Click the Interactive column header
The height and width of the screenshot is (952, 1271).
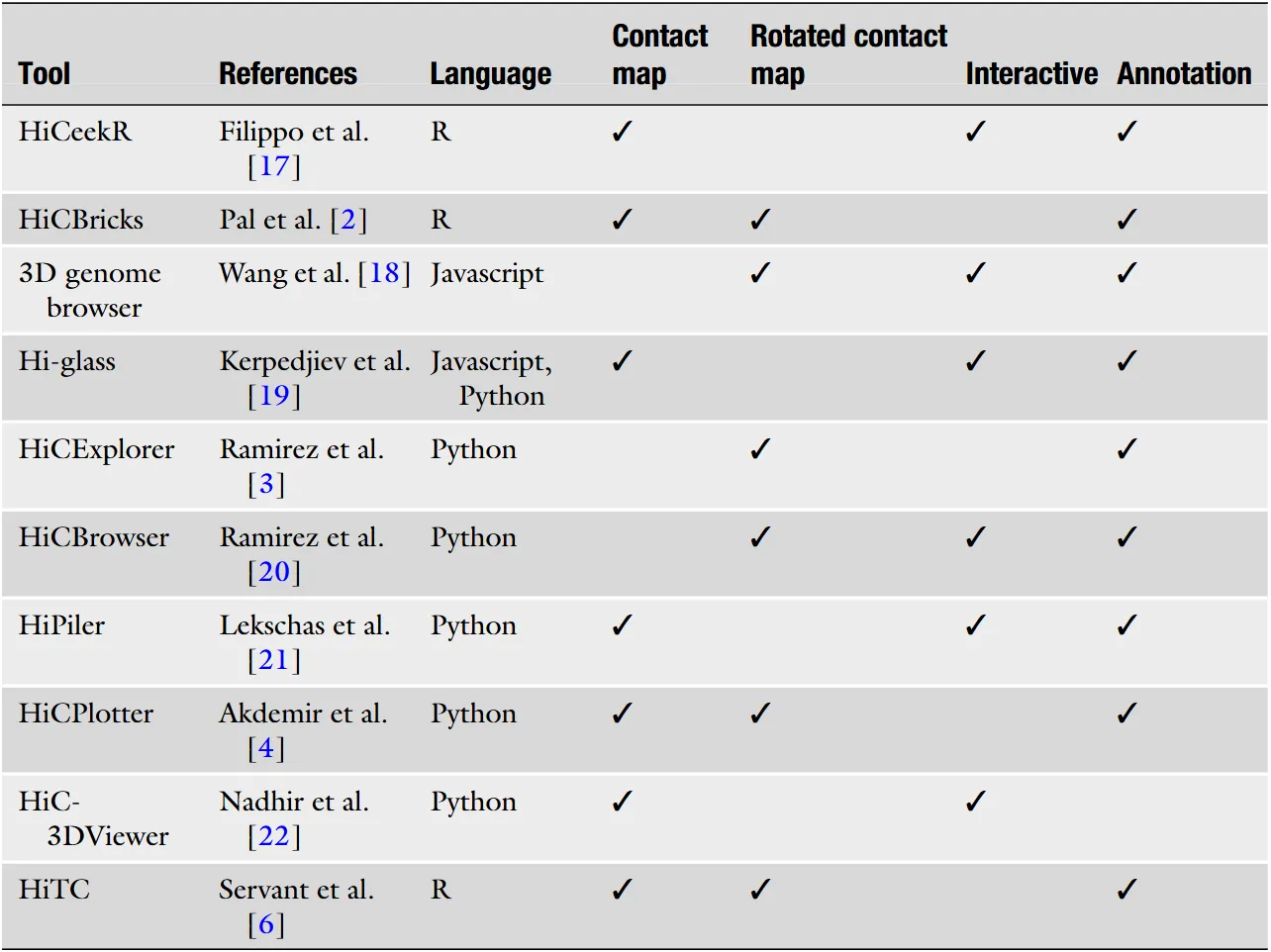coord(1031,74)
